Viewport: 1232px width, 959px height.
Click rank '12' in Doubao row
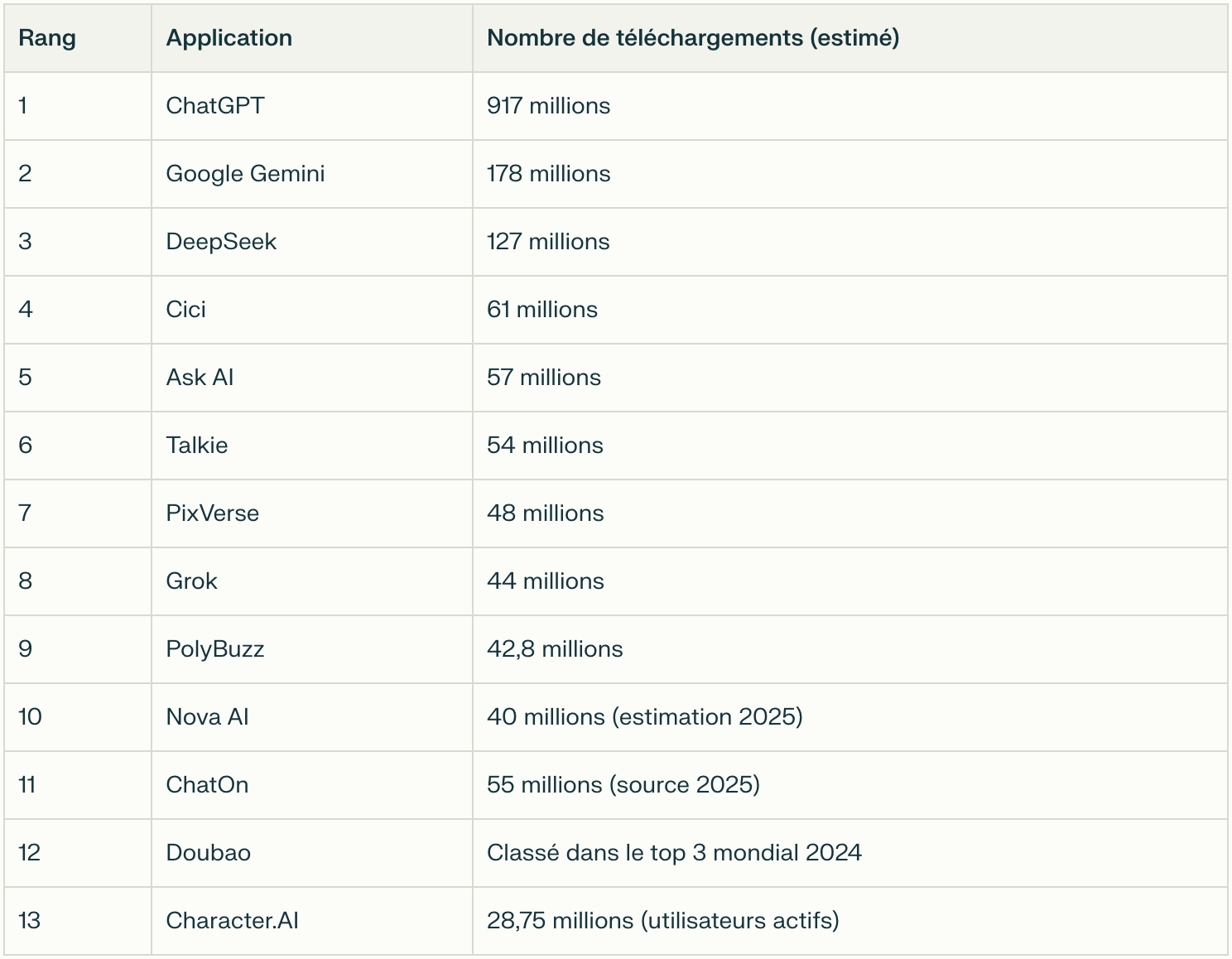(x=30, y=853)
